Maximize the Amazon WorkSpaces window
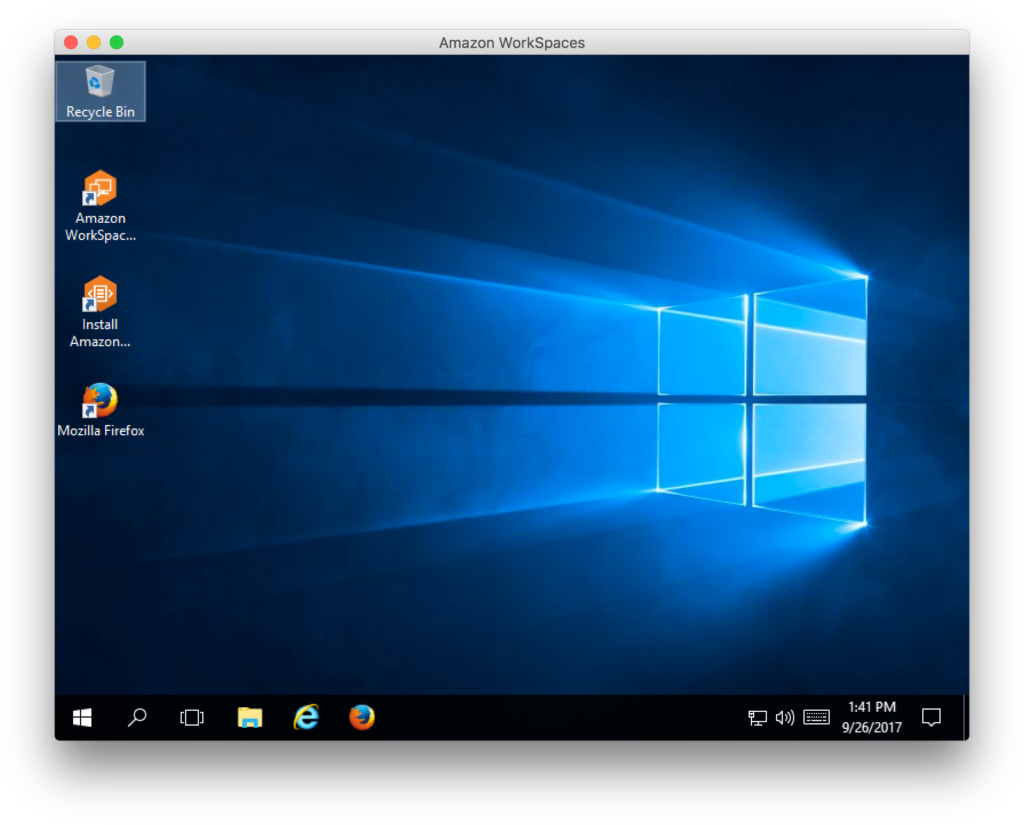Viewport: 1024px width, 825px height. click(x=117, y=42)
